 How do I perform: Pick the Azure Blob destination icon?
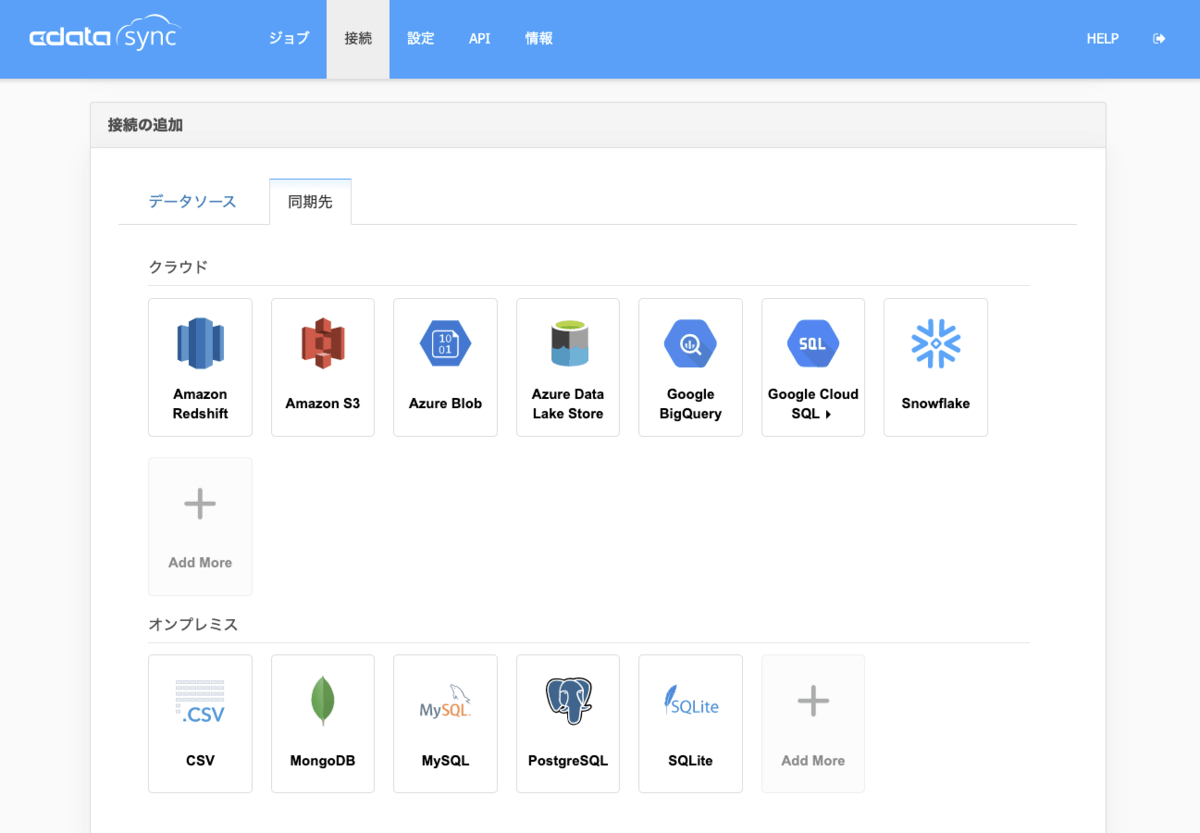coord(445,344)
